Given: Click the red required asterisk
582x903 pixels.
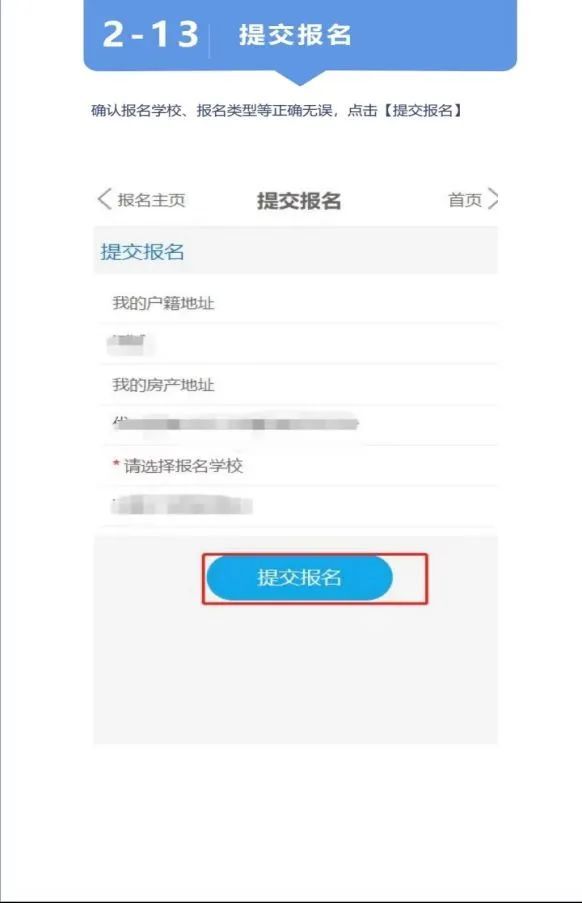Looking at the screenshot, I should click(x=116, y=464).
